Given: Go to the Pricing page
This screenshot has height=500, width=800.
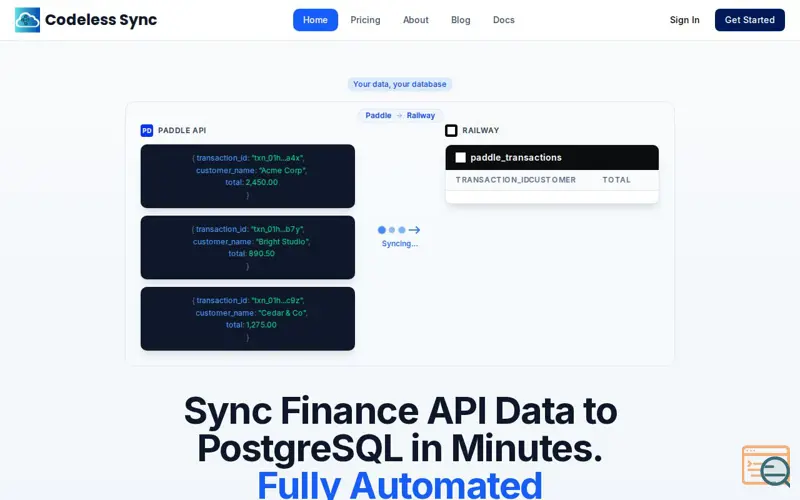Looking at the screenshot, I should pos(365,20).
